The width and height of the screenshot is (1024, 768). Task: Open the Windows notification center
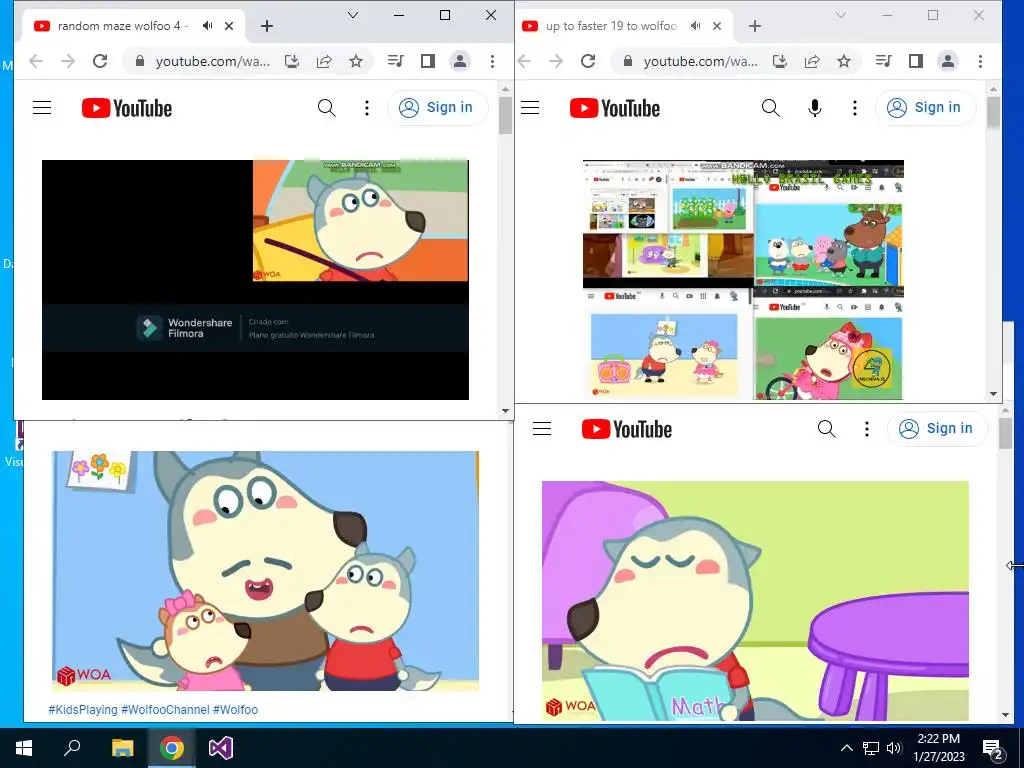tap(992, 749)
